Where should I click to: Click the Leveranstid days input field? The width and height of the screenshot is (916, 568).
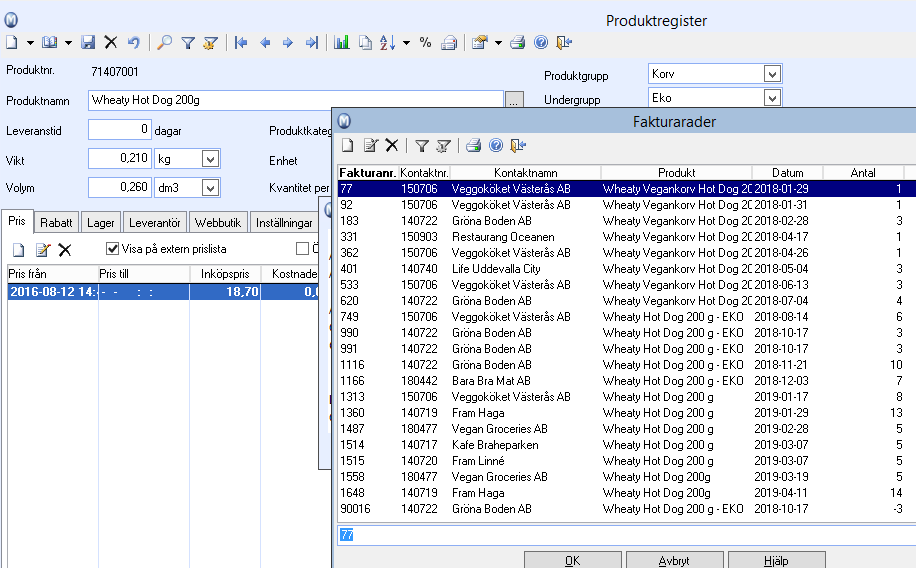tap(119, 129)
